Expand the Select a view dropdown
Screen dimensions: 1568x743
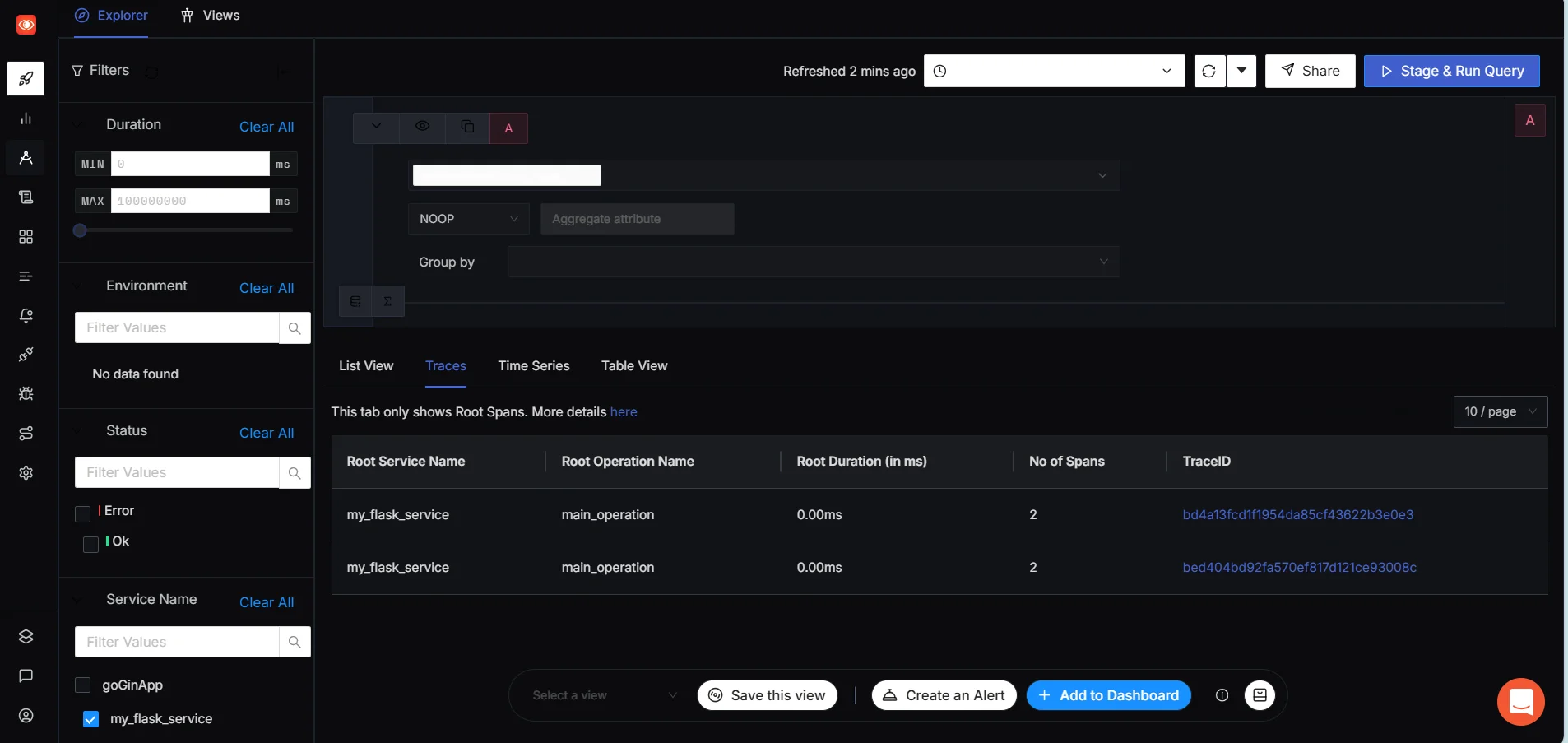coord(604,695)
